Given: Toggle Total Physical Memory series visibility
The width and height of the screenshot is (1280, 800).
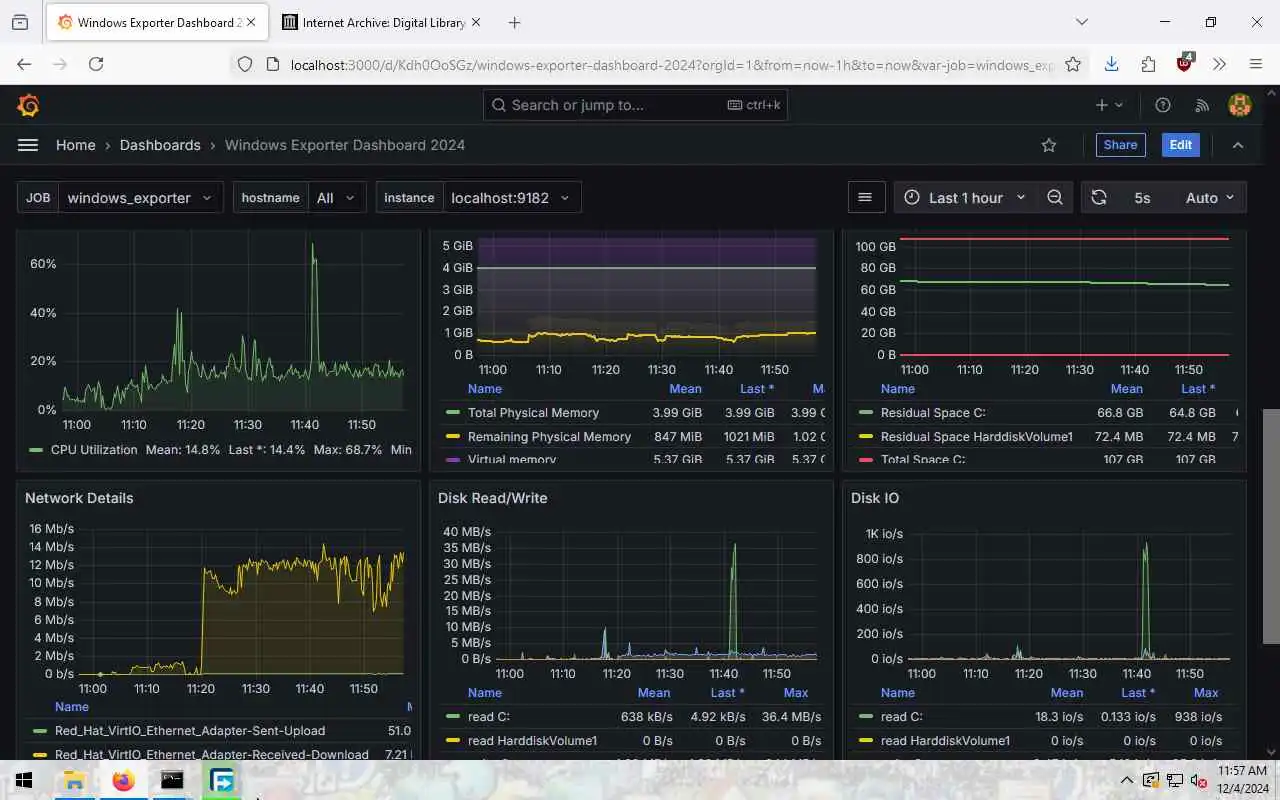Looking at the screenshot, I should point(533,413).
